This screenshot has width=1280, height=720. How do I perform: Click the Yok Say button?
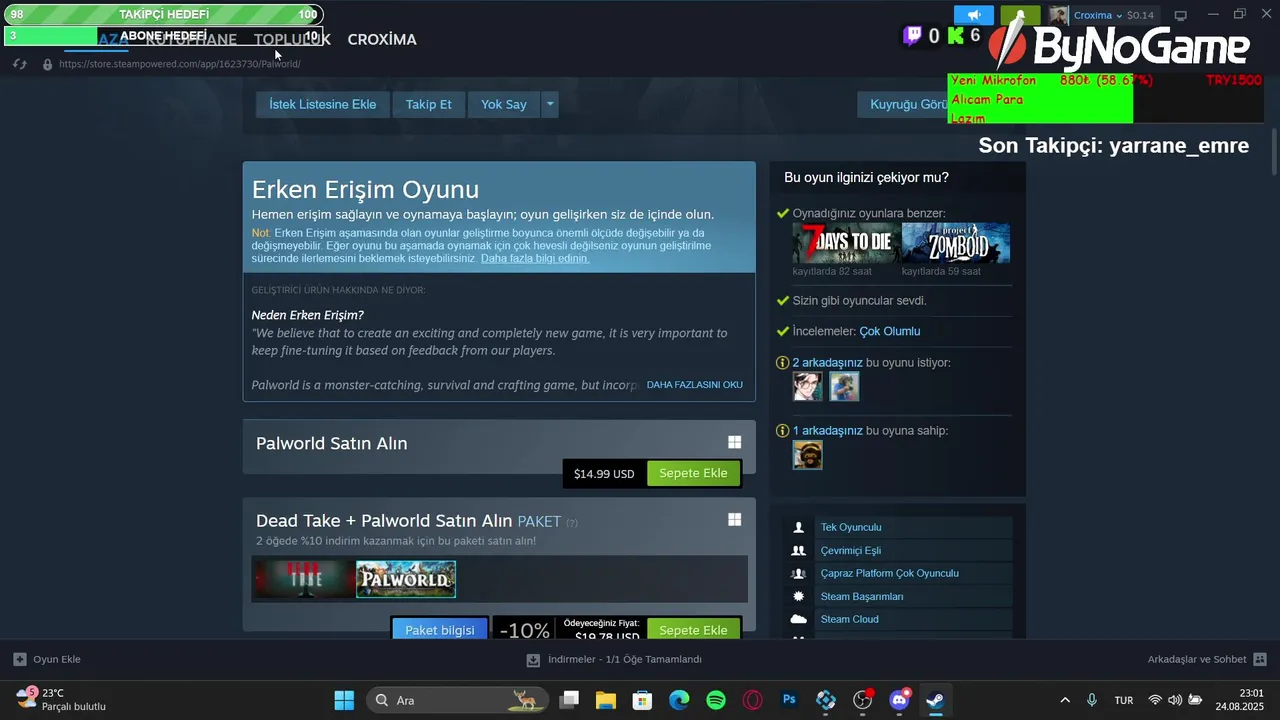(503, 104)
